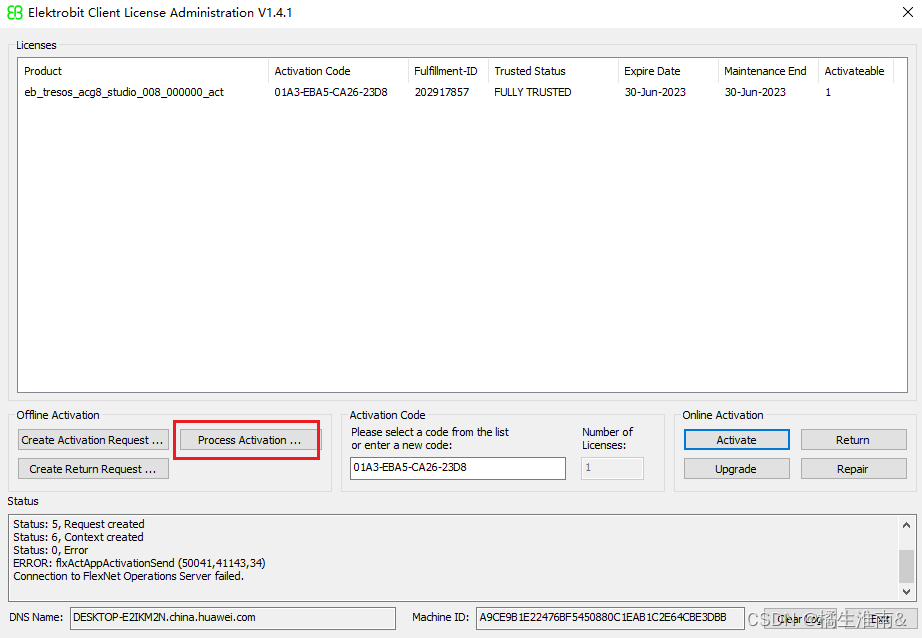Click the activation code input field

457,467
